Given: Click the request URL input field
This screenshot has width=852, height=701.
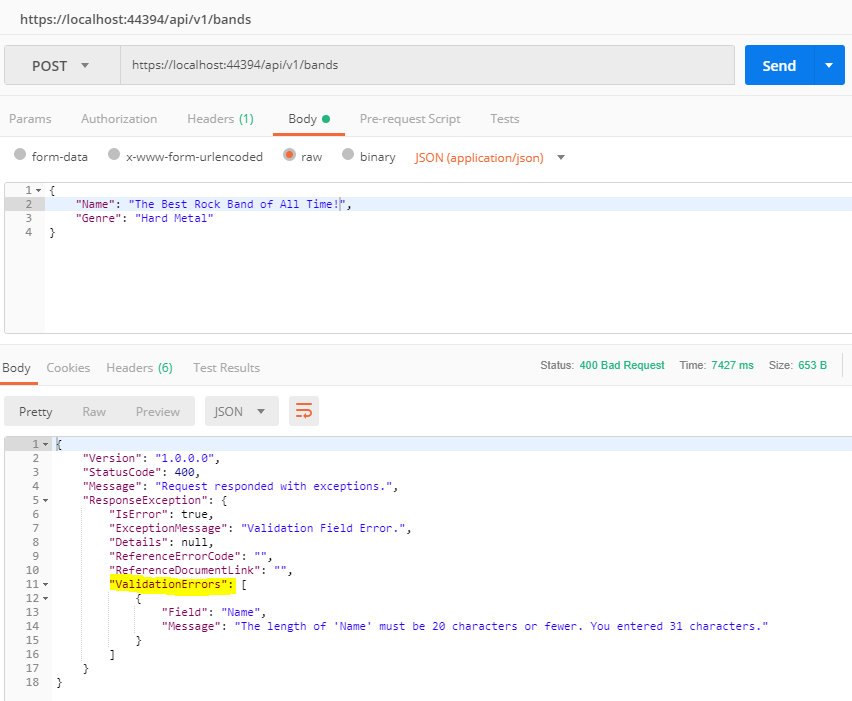Looking at the screenshot, I should pyautogui.click(x=427, y=65).
